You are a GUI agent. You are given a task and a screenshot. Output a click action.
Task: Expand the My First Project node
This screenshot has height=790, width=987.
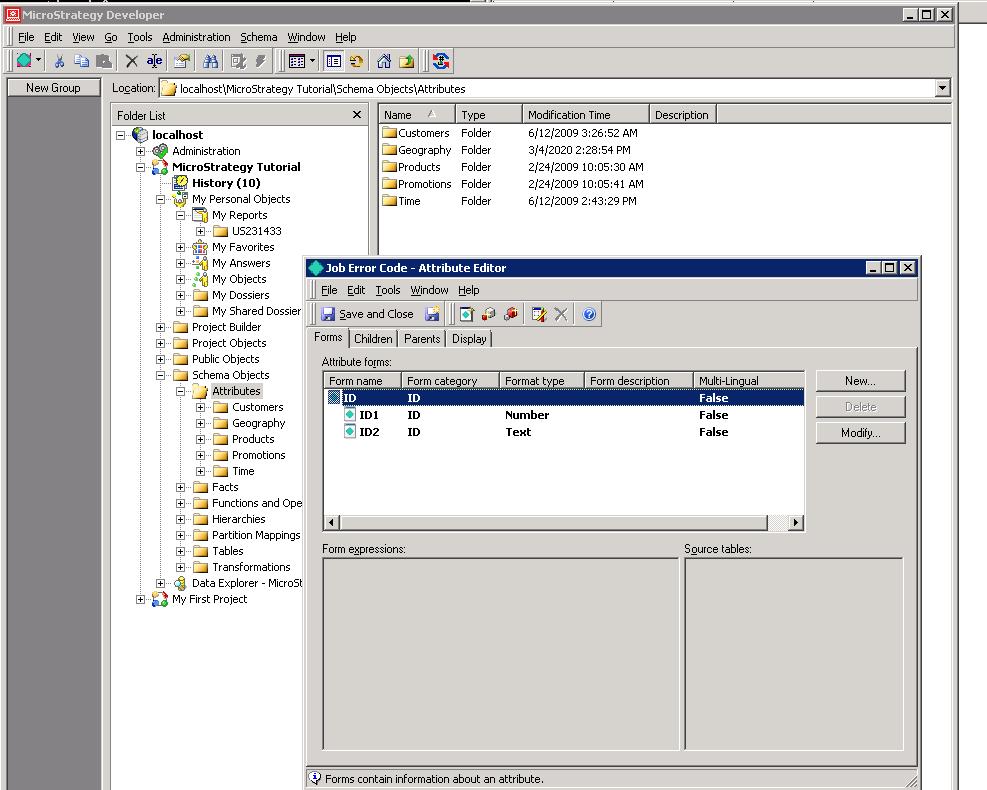point(140,599)
